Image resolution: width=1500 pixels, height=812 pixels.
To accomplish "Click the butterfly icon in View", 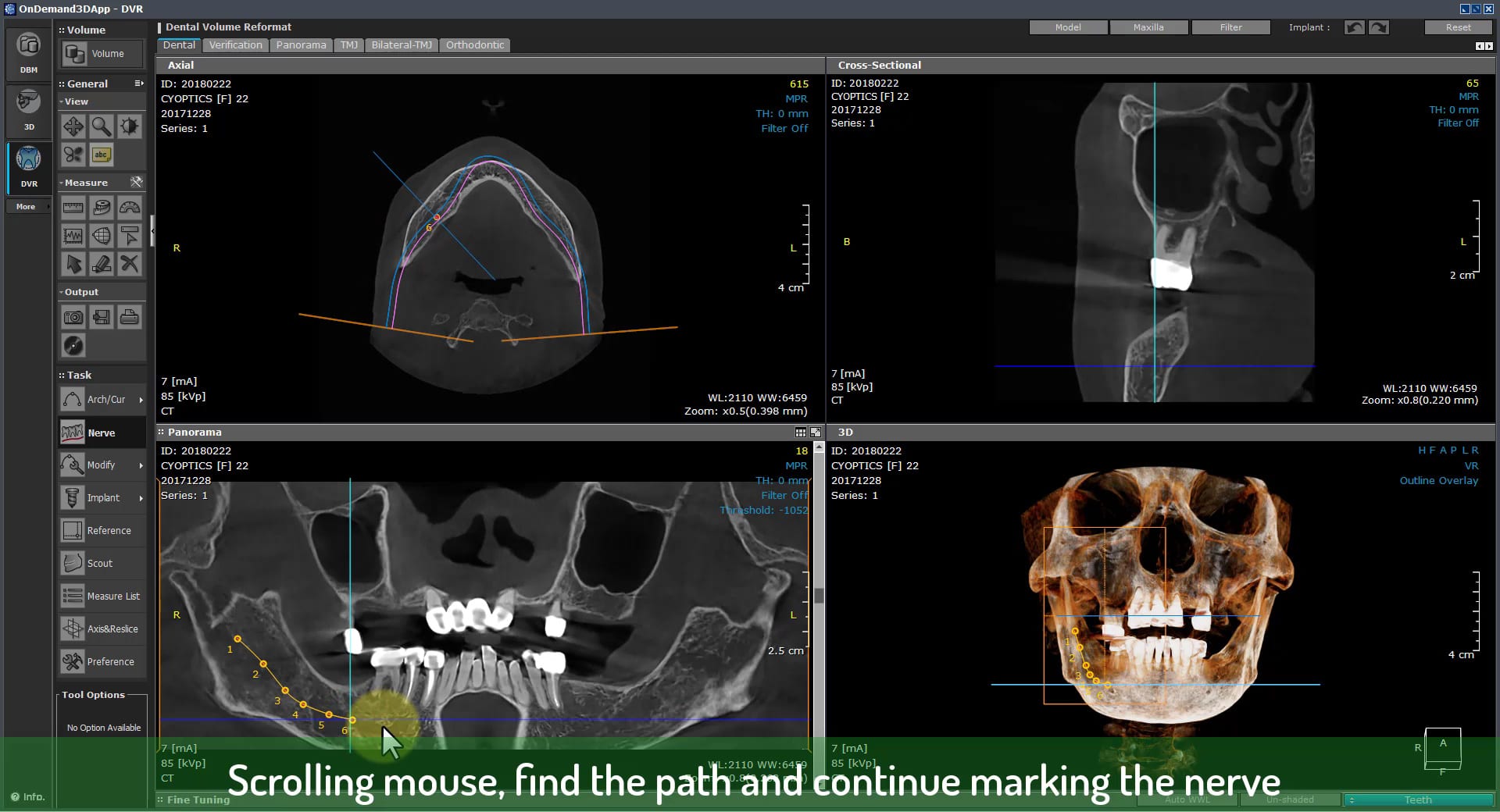I will point(73,155).
